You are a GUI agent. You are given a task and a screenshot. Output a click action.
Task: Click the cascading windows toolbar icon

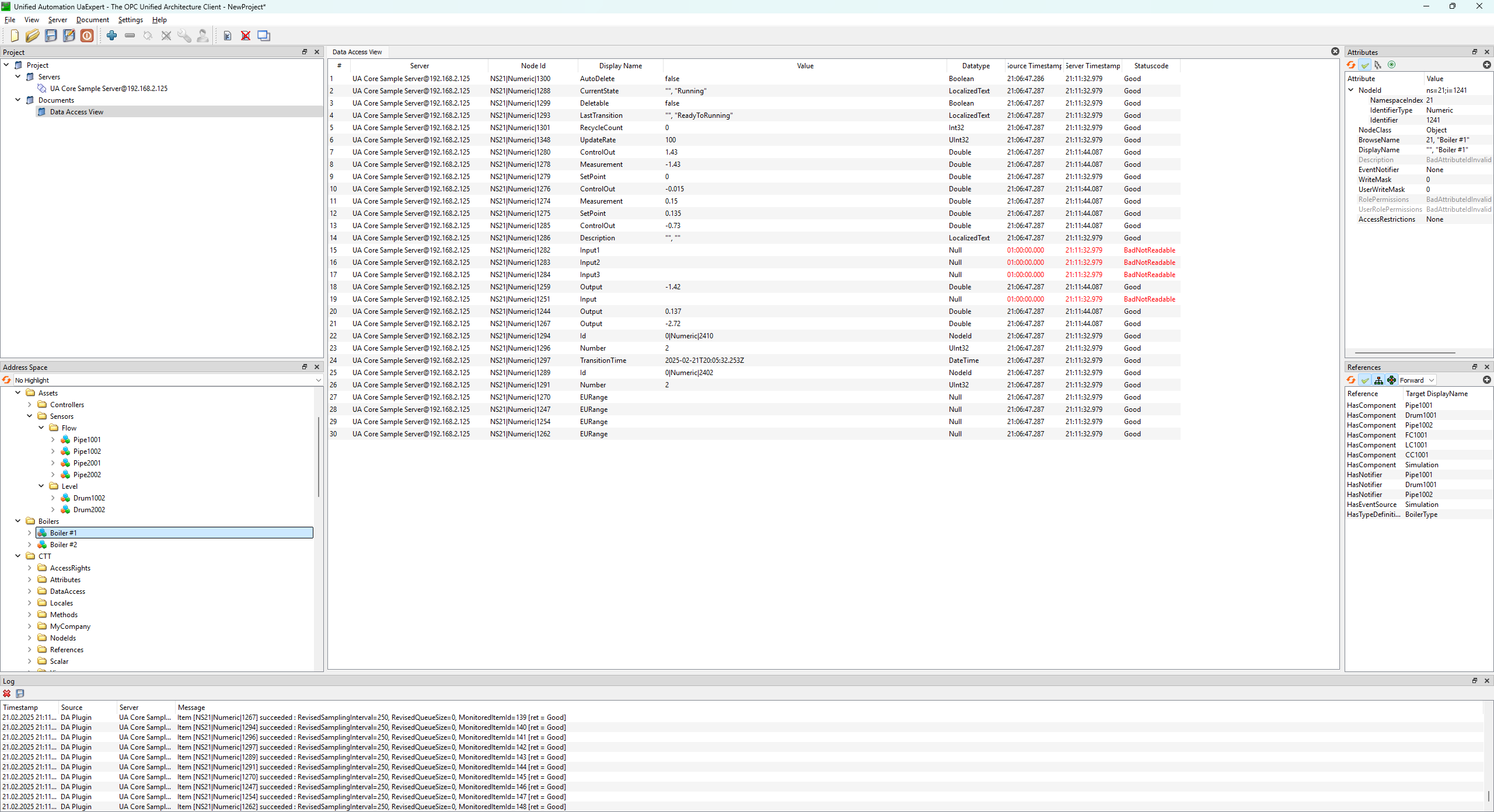pos(264,36)
